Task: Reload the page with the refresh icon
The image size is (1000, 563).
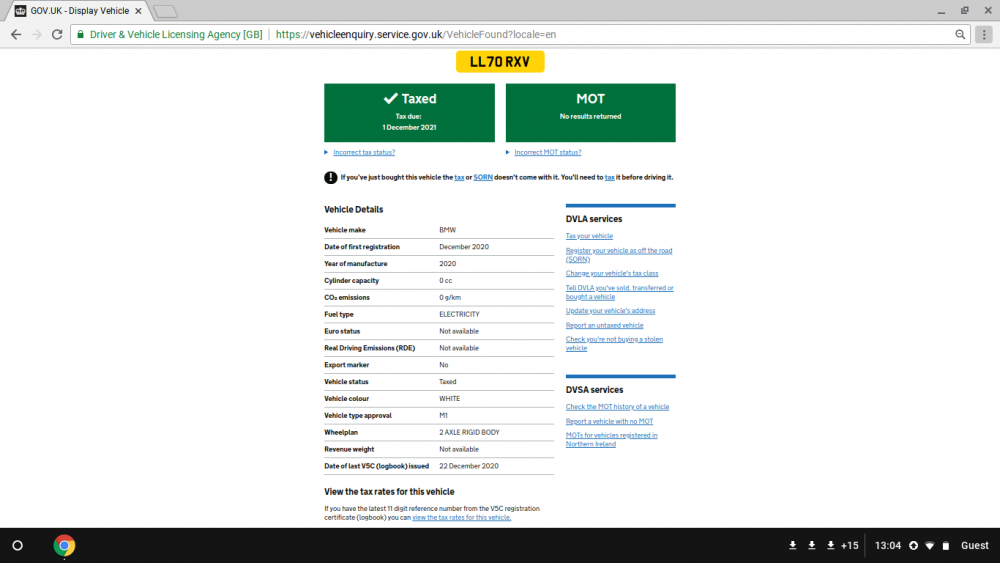Action: (57, 34)
